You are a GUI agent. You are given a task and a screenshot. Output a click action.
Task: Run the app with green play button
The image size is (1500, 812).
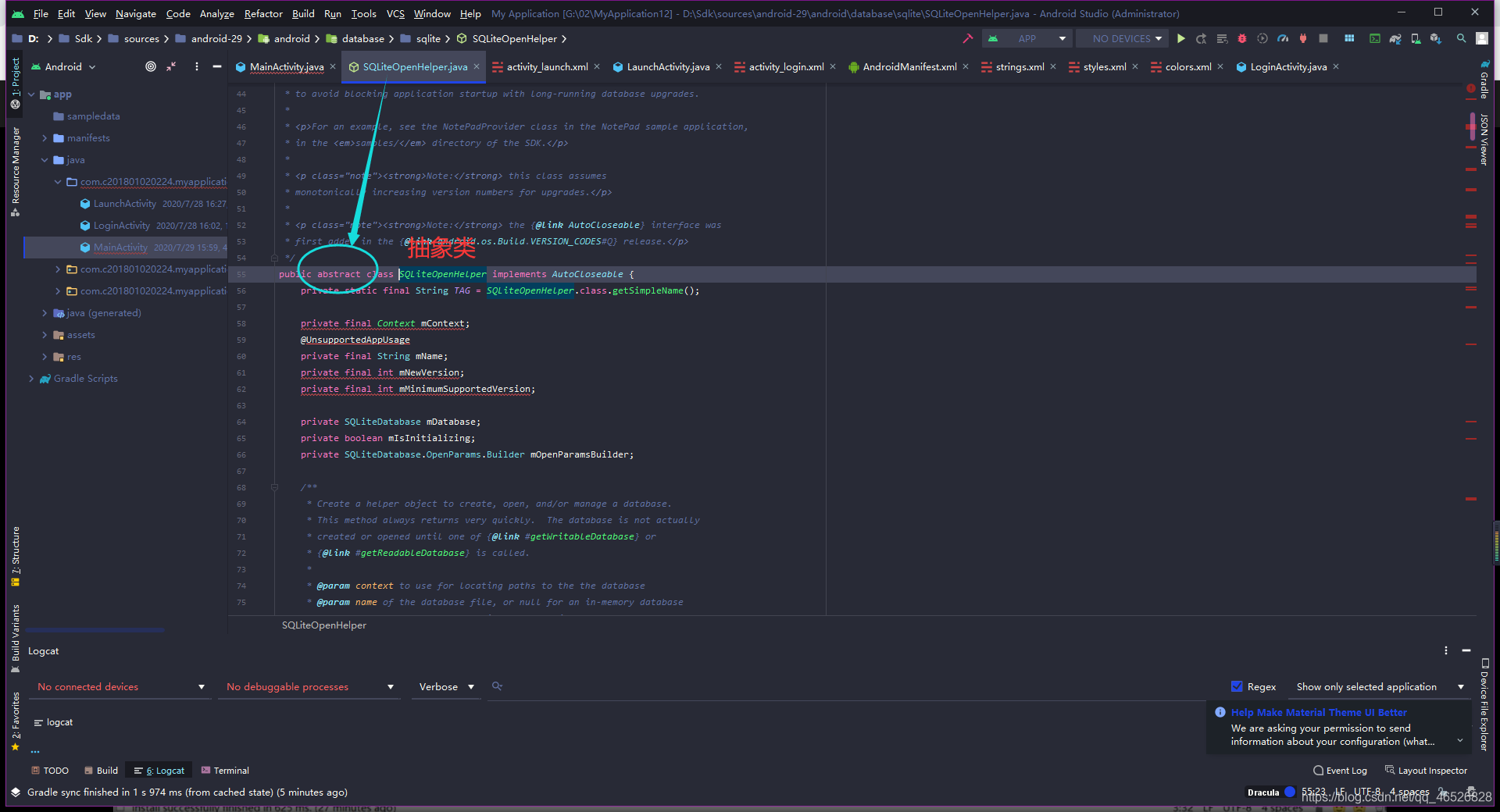pos(1181,38)
